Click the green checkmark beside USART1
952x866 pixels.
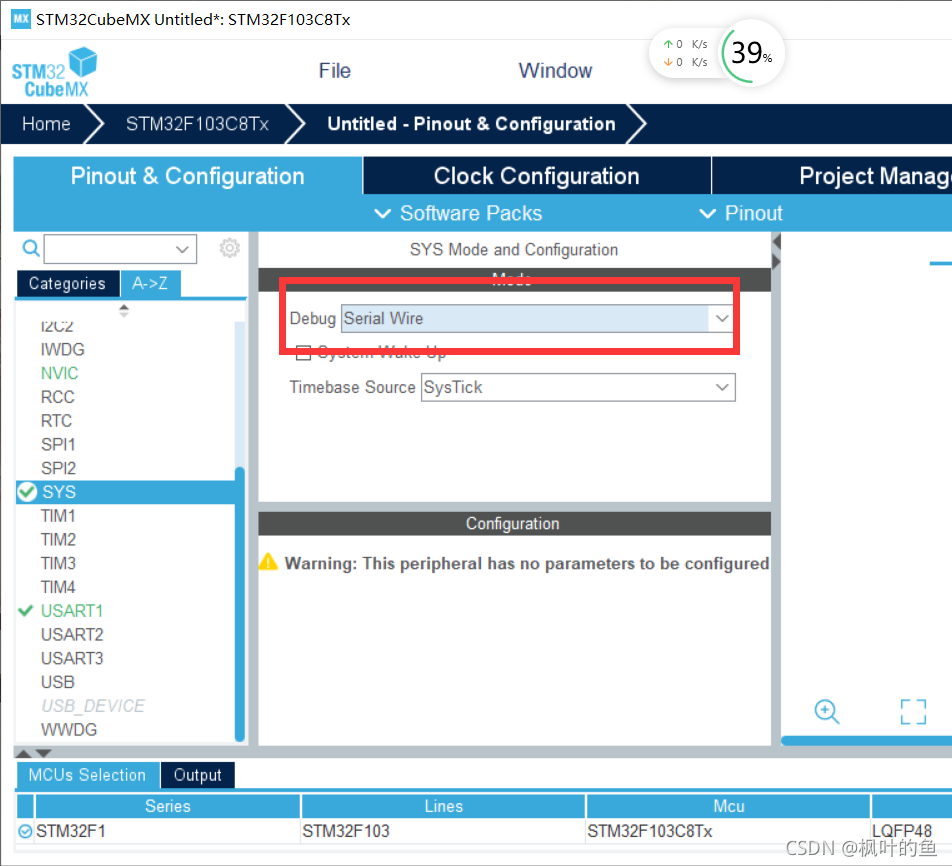pos(26,610)
